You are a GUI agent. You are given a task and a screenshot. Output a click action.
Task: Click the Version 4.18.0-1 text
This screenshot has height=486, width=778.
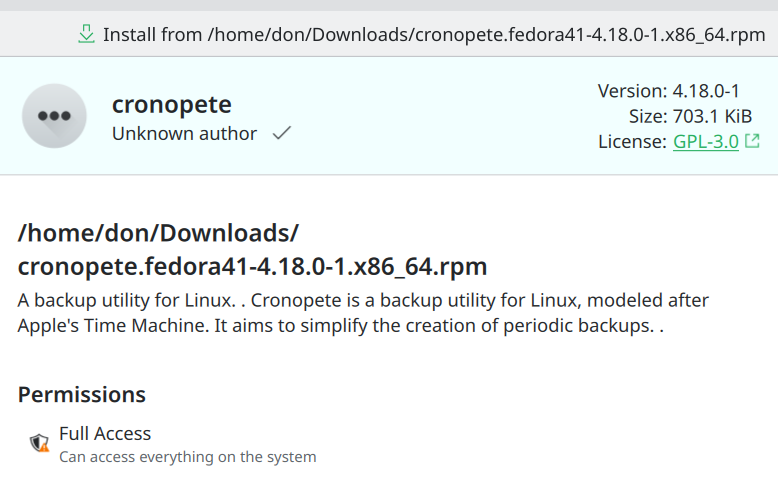[668, 91]
